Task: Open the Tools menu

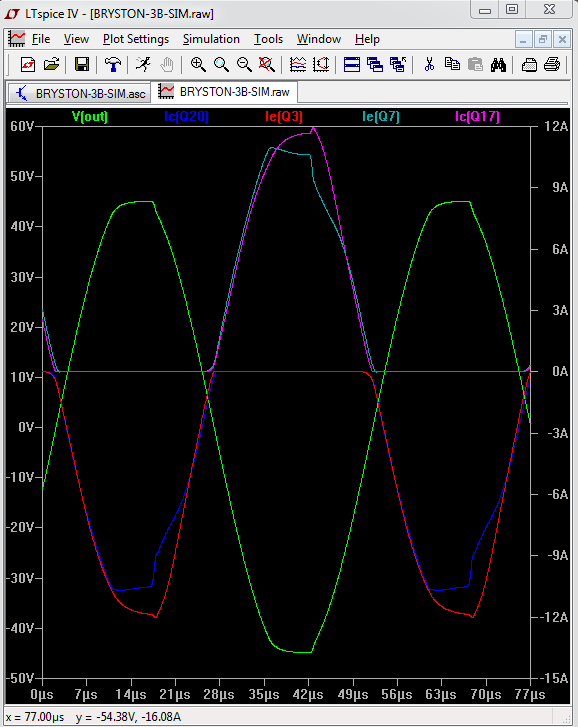Action: [x=268, y=39]
